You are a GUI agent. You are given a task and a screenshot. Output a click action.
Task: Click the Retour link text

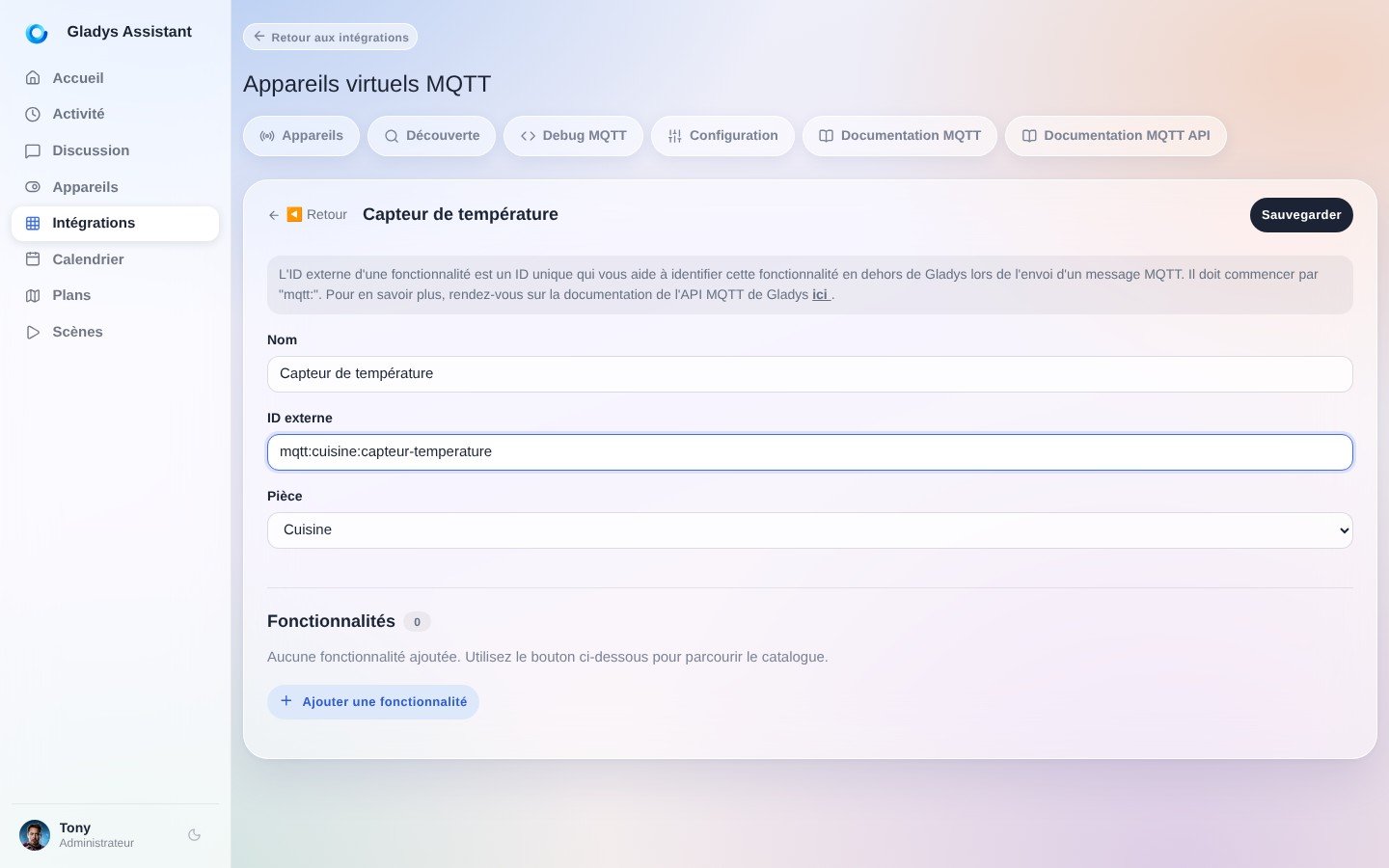click(327, 215)
